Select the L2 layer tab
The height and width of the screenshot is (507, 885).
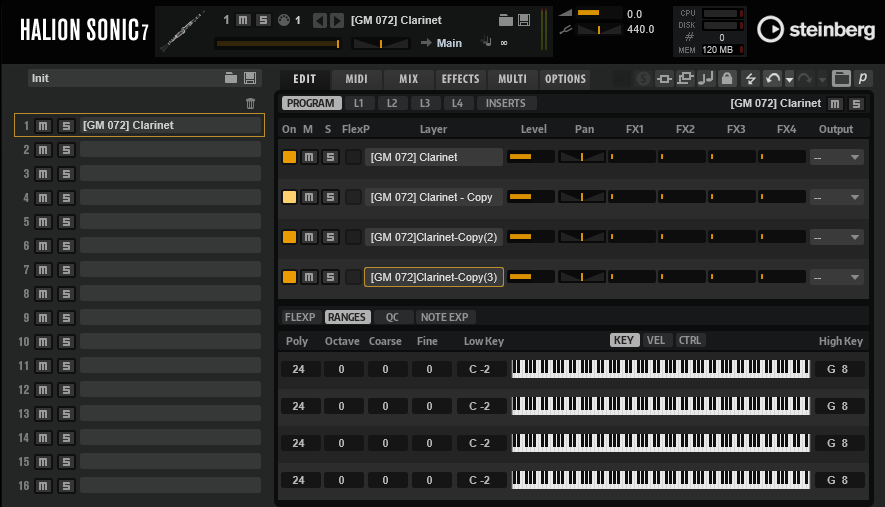click(392, 103)
